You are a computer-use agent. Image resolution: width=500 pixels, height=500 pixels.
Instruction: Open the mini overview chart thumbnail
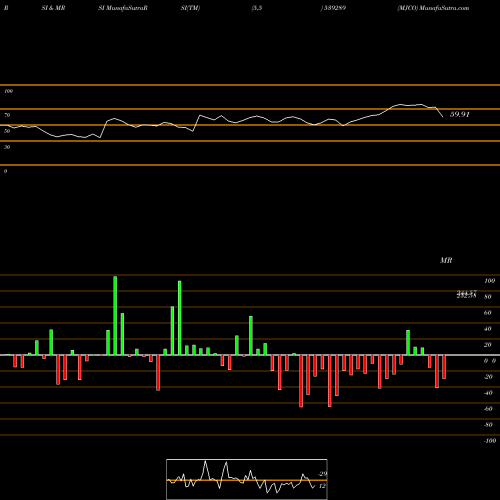point(247,479)
